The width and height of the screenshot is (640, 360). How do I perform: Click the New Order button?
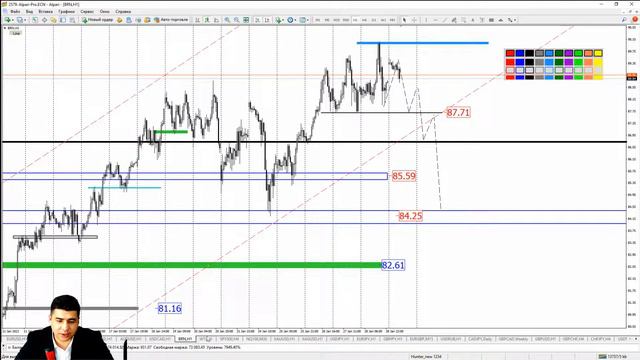click(x=97, y=20)
